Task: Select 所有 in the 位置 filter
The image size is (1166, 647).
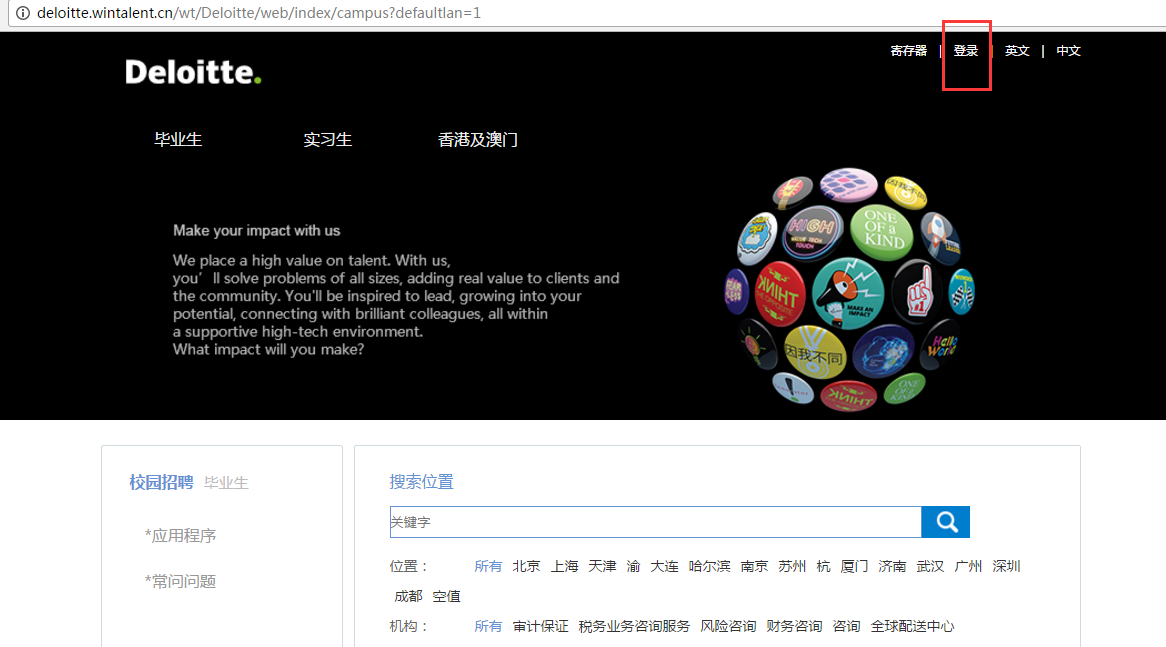Action: pos(488,566)
